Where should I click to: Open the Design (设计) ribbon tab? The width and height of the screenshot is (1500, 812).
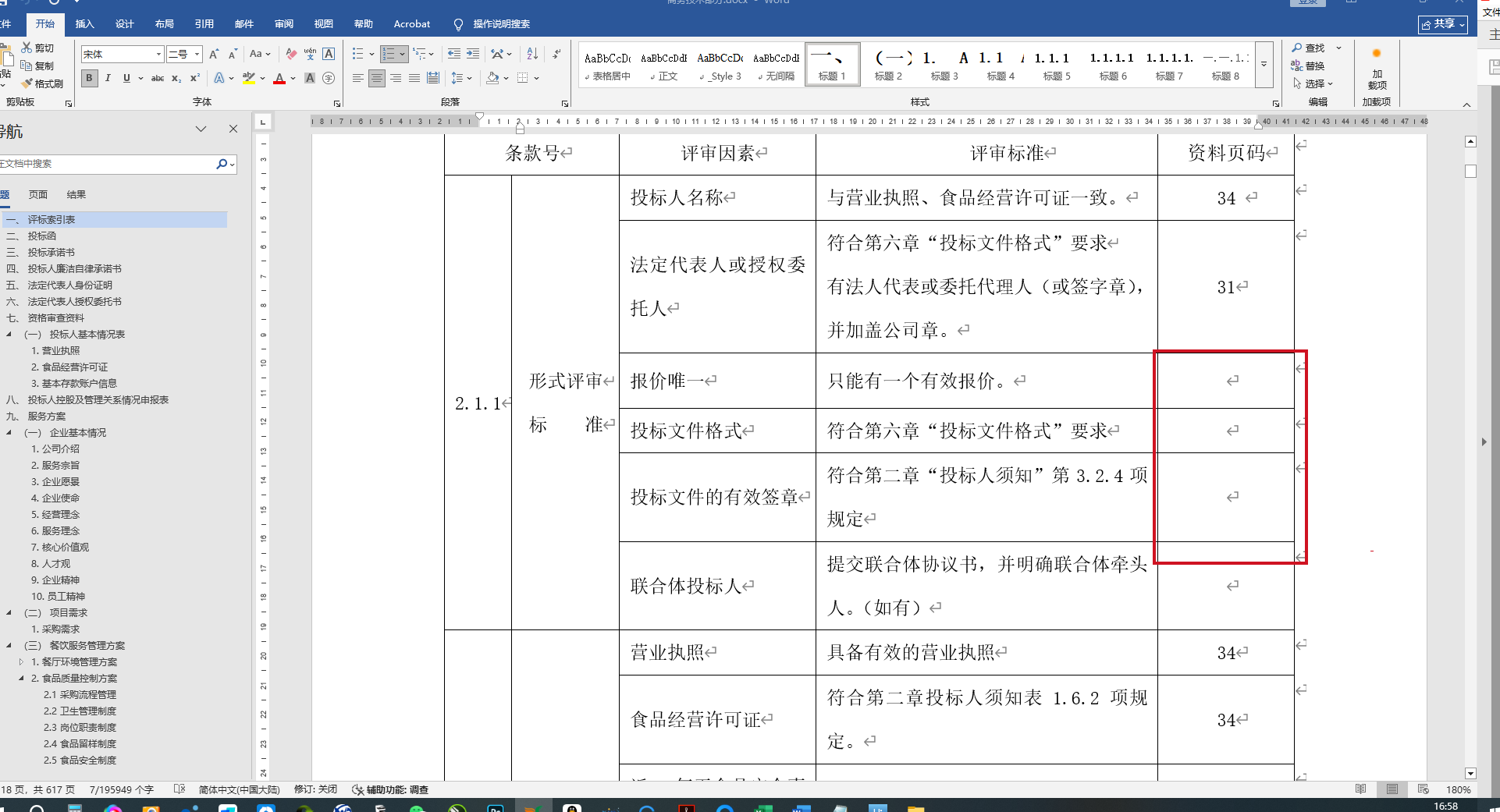(125, 24)
